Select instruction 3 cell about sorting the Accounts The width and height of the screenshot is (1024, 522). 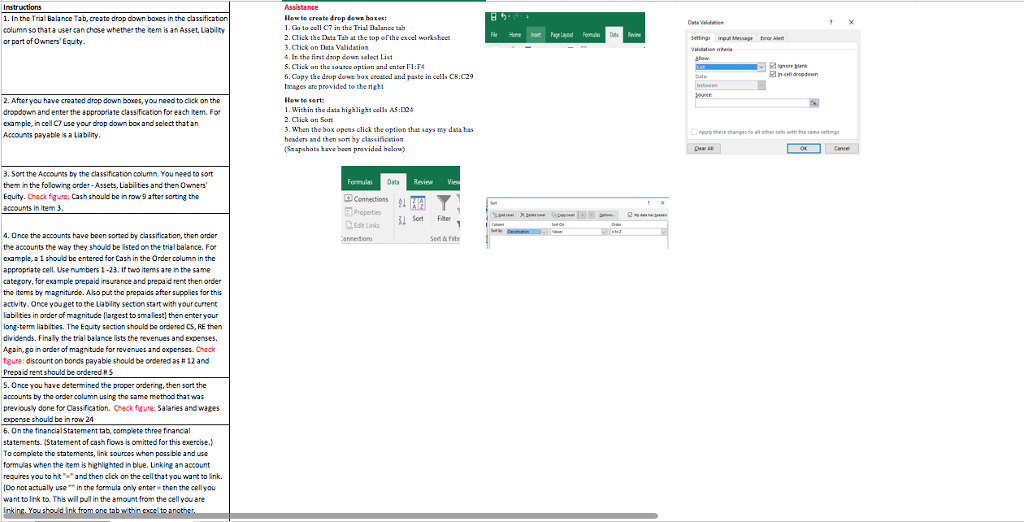pyautogui.click(x=115, y=189)
